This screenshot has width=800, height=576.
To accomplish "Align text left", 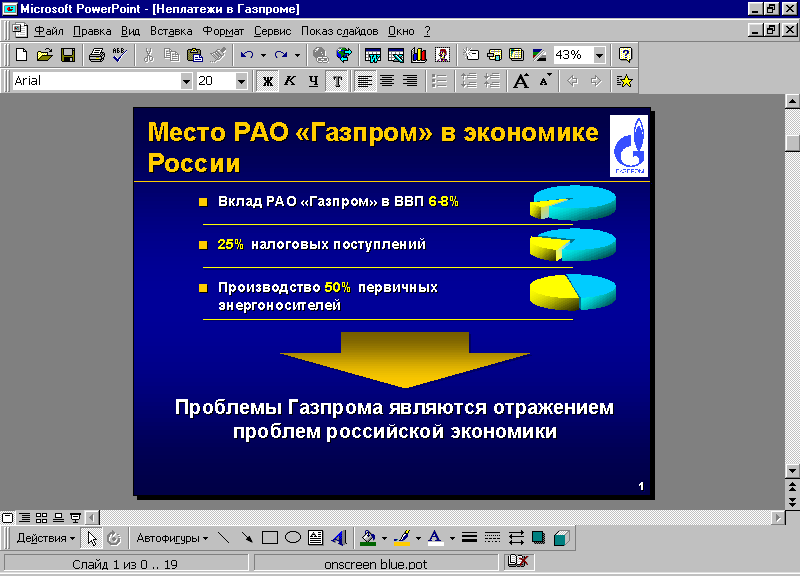I will click(364, 81).
